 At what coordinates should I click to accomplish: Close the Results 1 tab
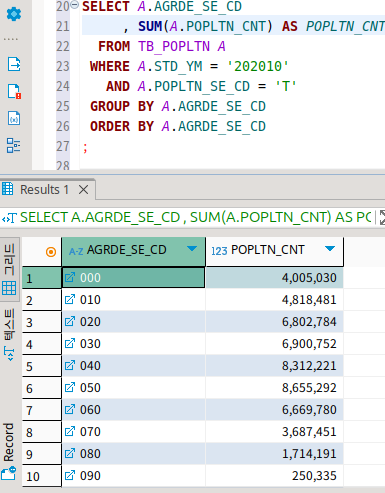coord(83,190)
